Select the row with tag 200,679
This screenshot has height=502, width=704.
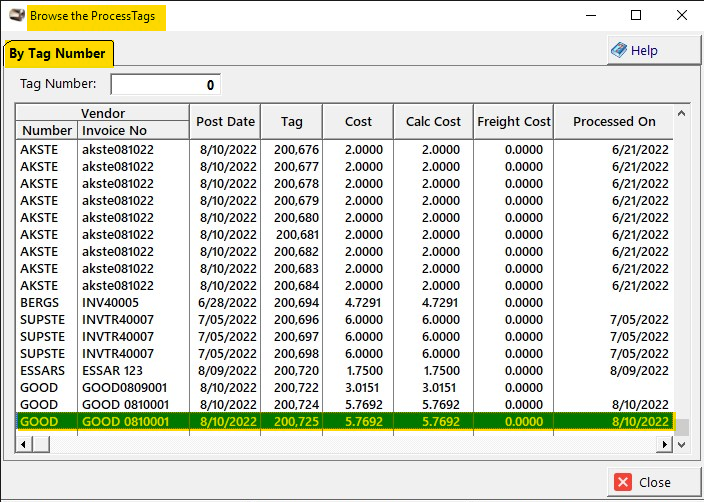point(345,201)
